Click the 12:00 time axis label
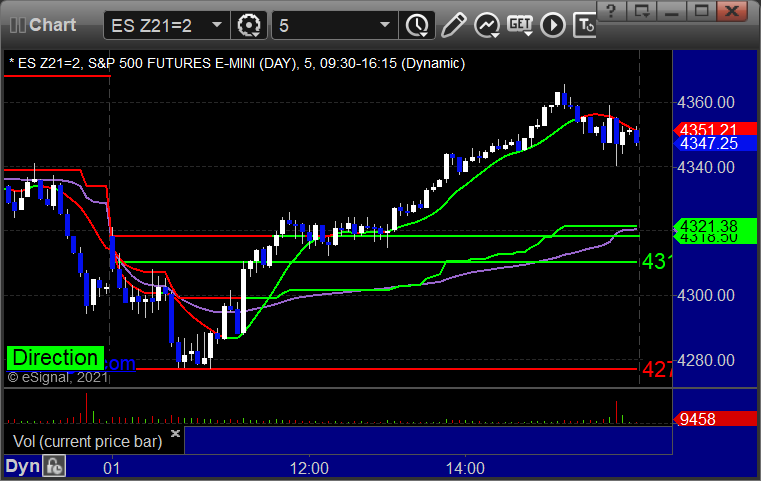761x481 pixels. (x=309, y=468)
